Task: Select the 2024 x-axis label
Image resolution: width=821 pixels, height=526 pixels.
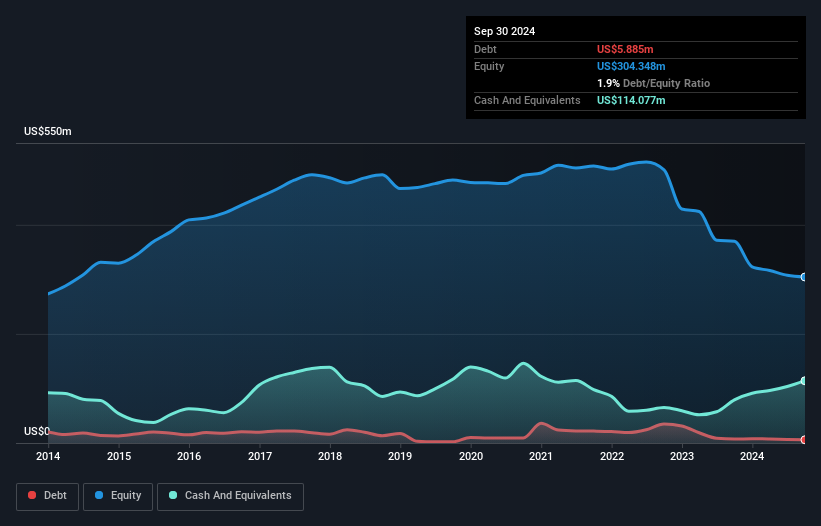Action: pyautogui.click(x=752, y=456)
